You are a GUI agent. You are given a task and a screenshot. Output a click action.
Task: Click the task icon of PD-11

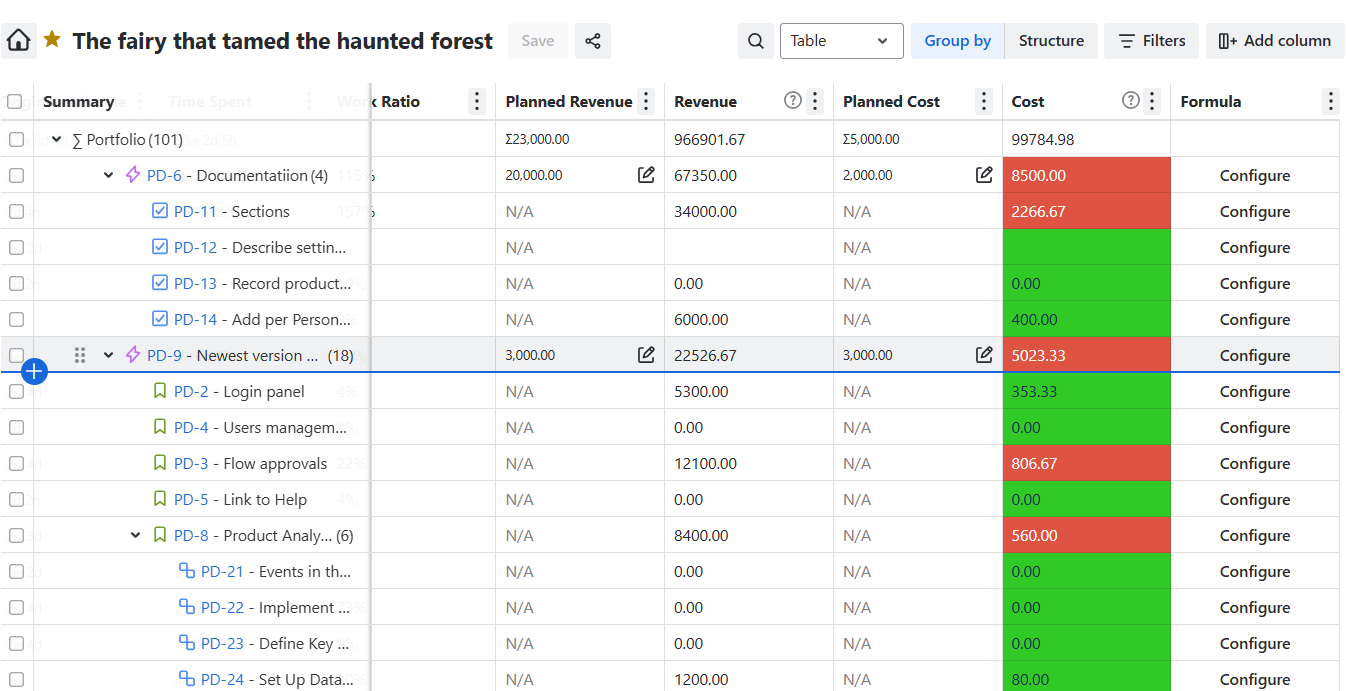coord(160,211)
